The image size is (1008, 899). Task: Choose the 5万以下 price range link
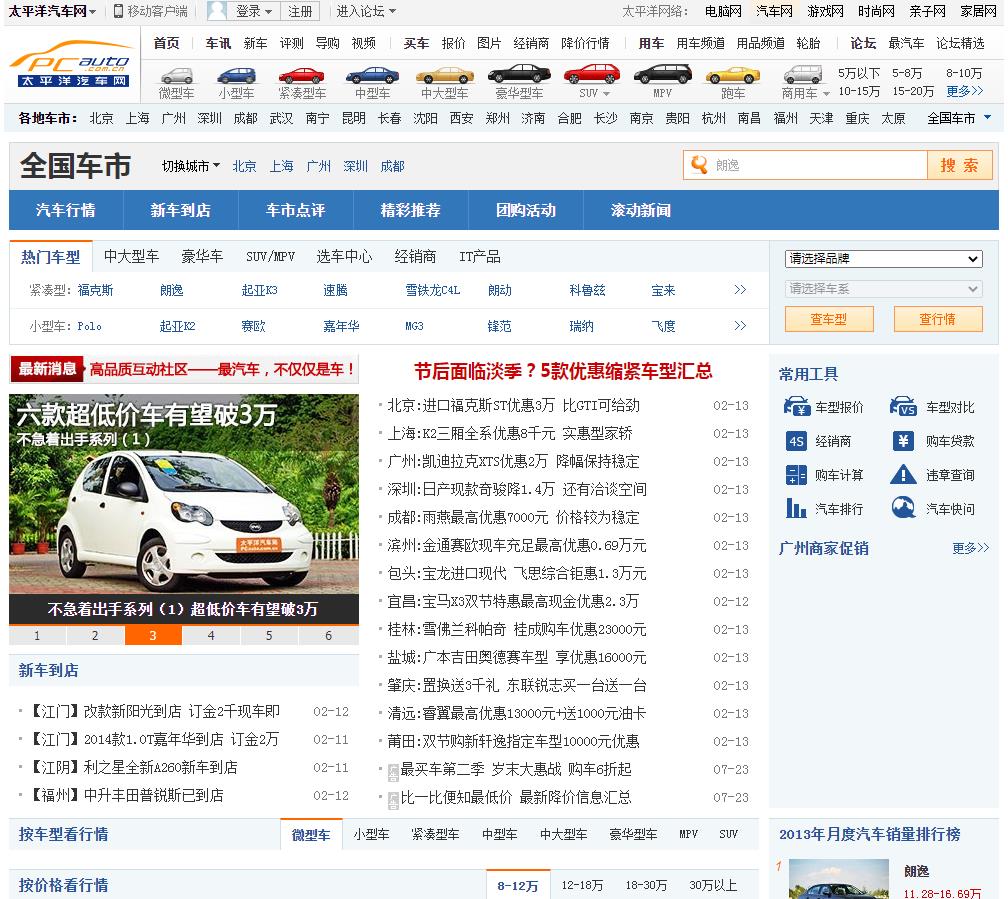coord(859,73)
